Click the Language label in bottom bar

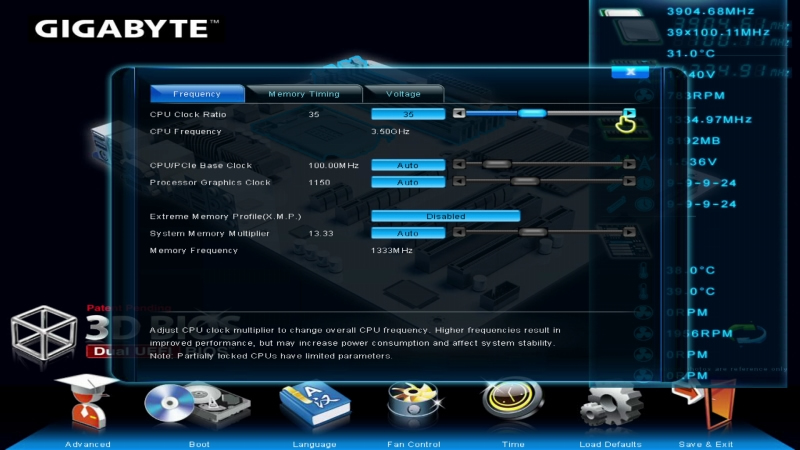314,444
